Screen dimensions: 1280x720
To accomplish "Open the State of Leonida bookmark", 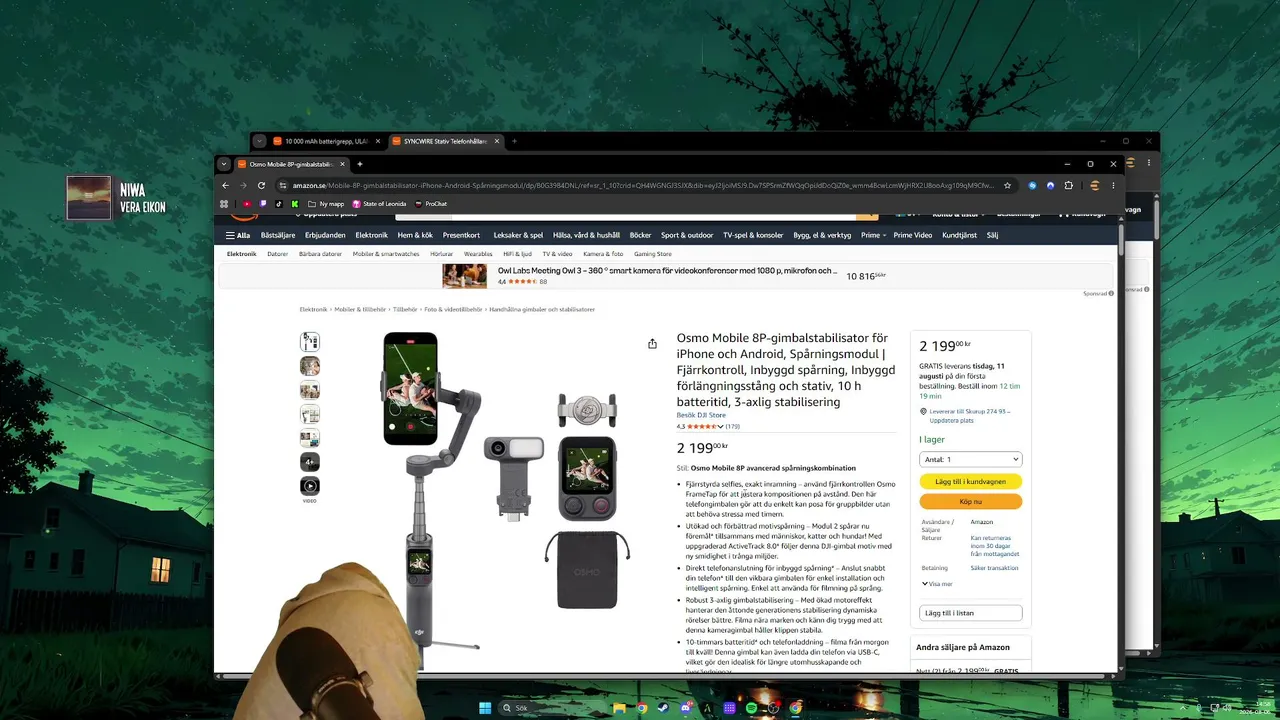I will 379,204.
